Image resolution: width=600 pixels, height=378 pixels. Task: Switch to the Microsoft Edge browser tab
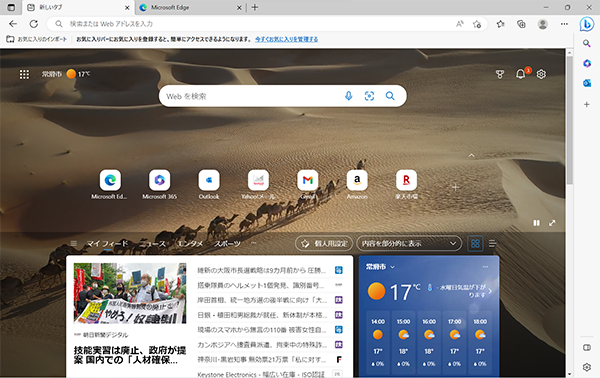190,7
